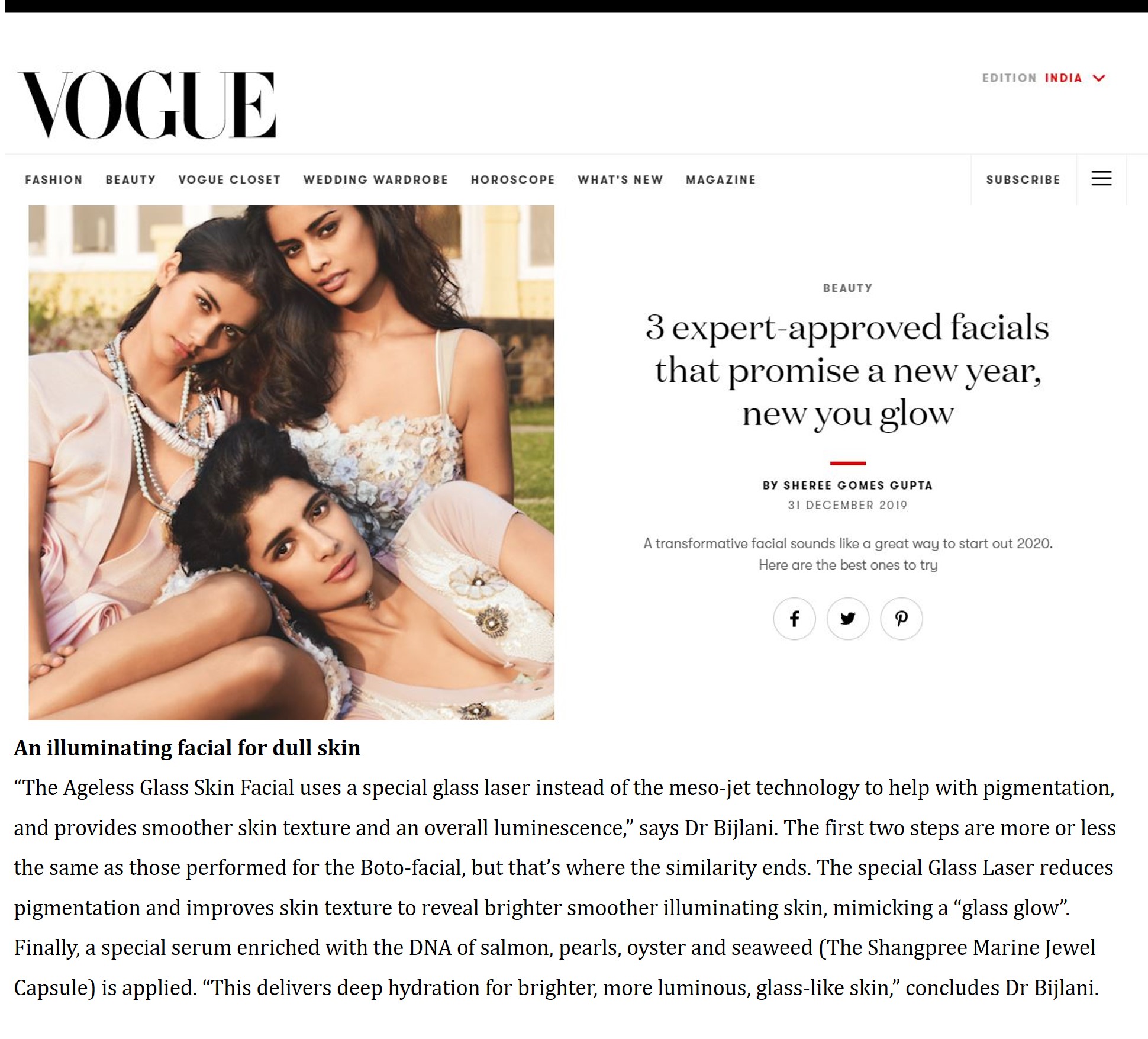The width and height of the screenshot is (1148, 1039).
Task: Open the What's New section
Action: (x=620, y=179)
